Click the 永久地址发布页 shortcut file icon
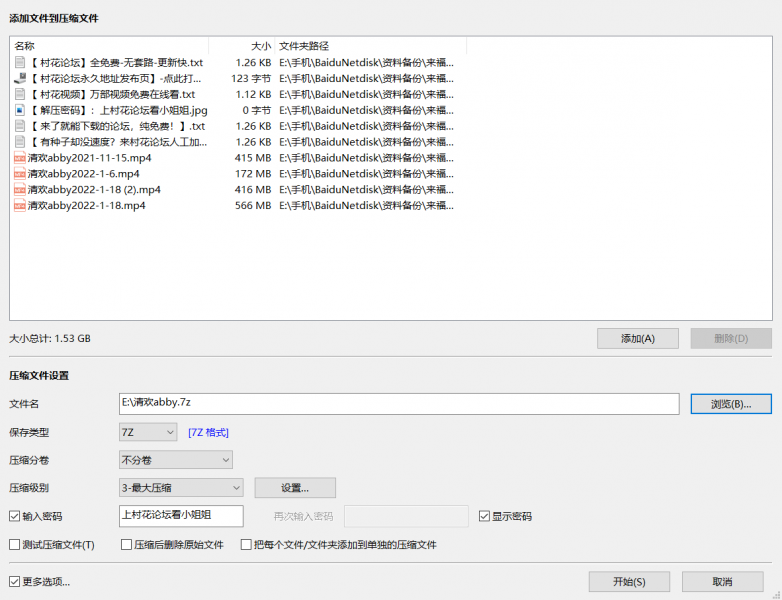 point(20,78)
